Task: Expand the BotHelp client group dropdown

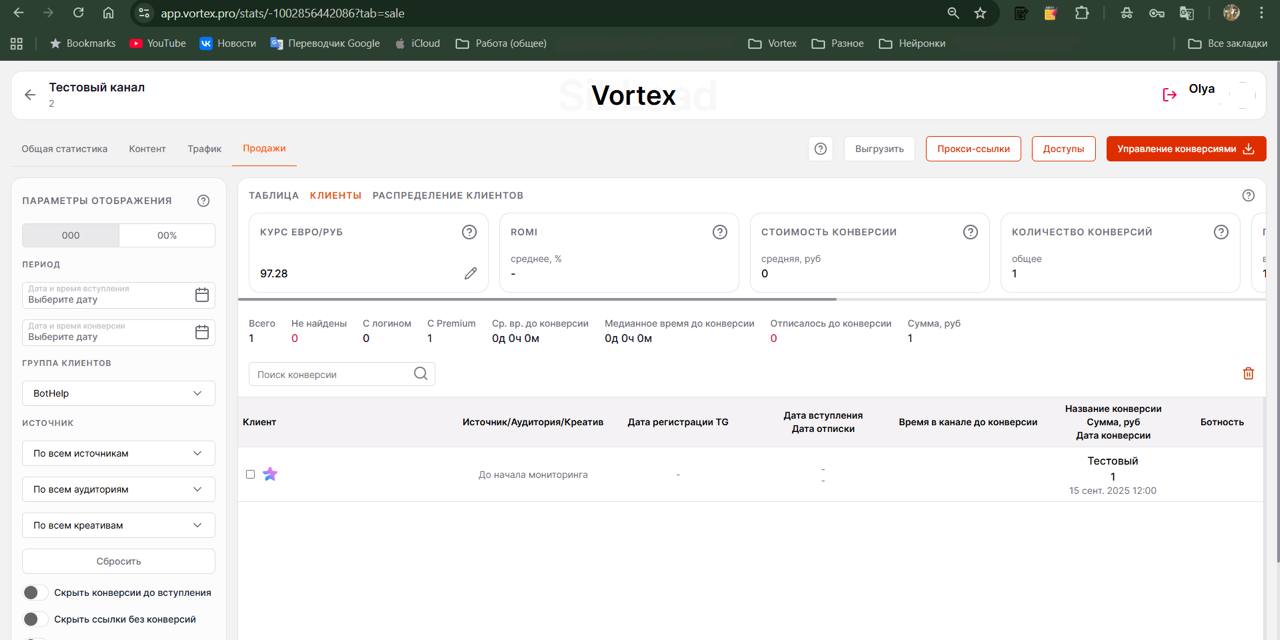Action: pos(118,394)
